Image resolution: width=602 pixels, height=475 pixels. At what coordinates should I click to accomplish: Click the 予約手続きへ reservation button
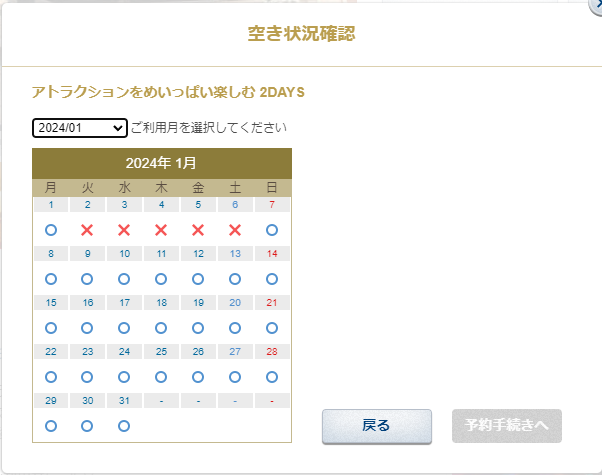pos(506,425)
